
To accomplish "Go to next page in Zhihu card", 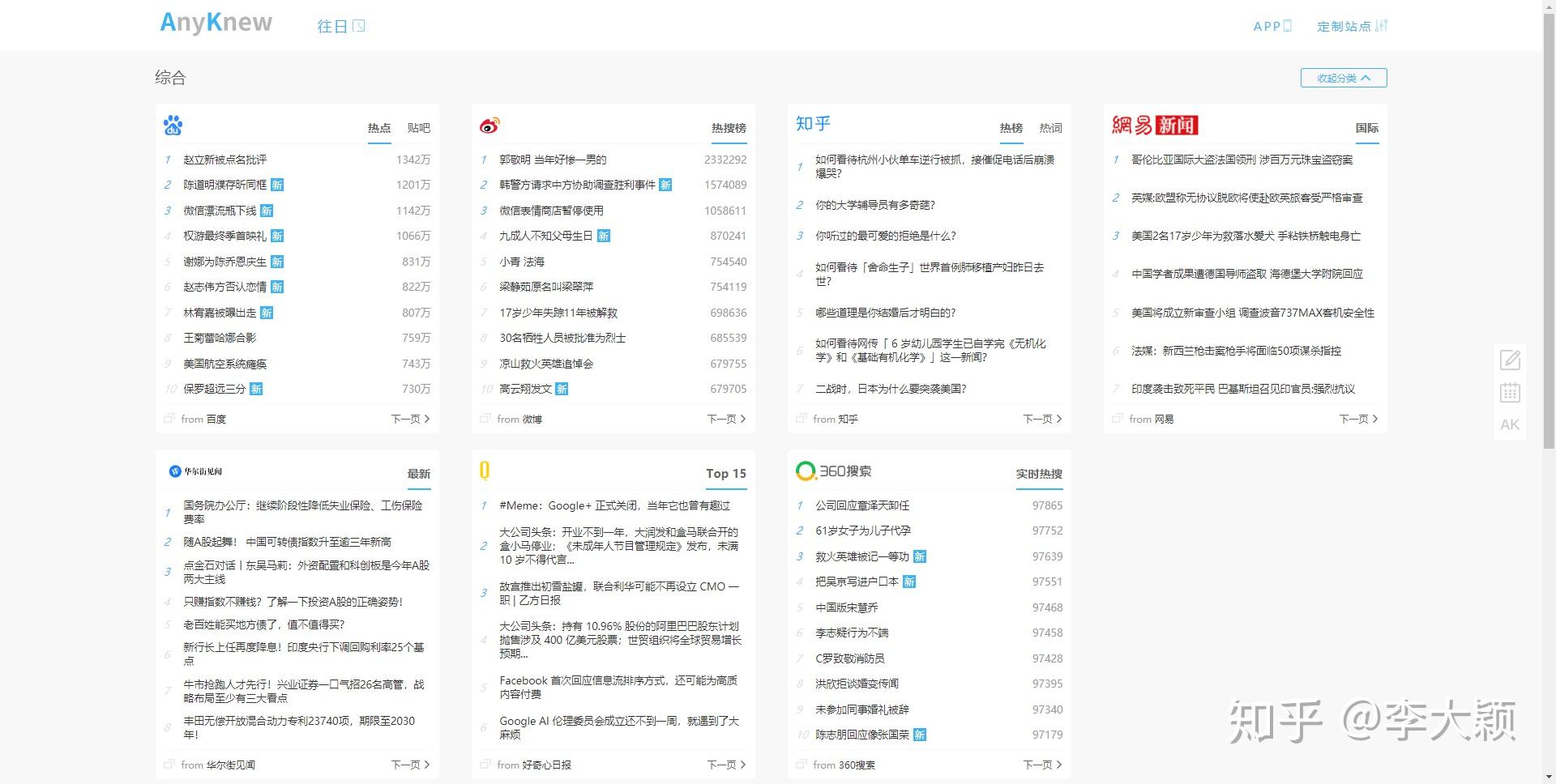I will pyautogui.click(x=1043, y=419).
